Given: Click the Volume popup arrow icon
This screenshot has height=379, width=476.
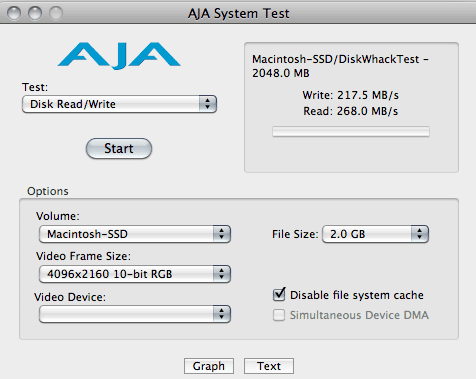Looking at the screenshot, I should coord(222,234).
